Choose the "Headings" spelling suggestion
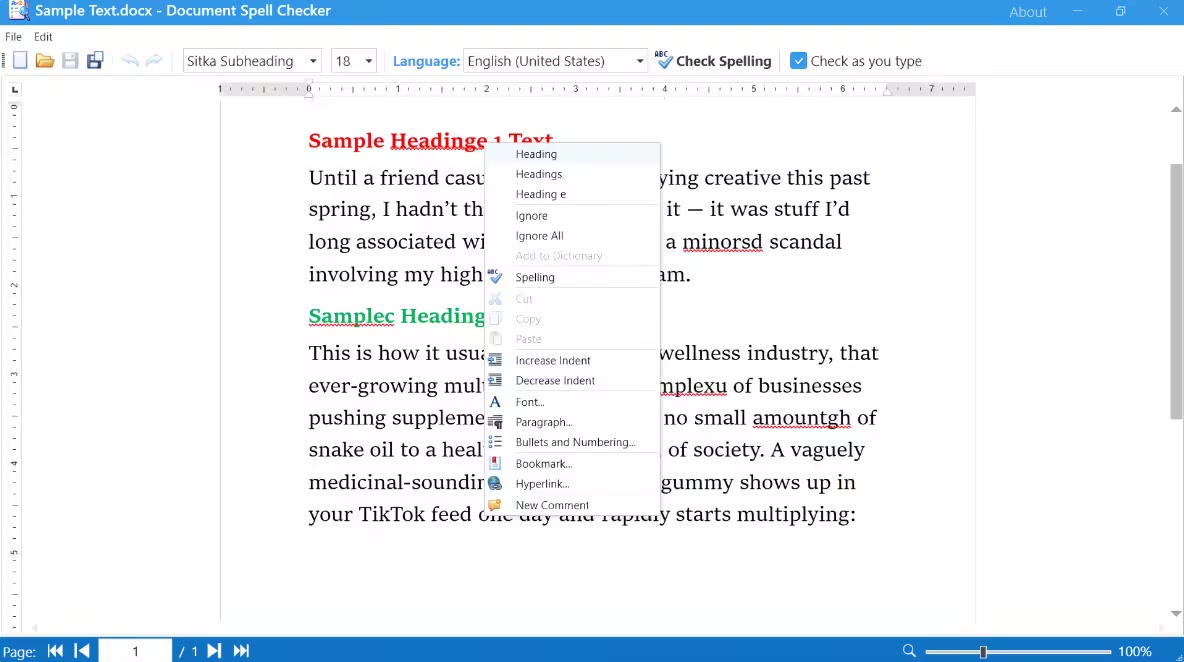This screenshot has width=1184, height=662. pos(538,174)
